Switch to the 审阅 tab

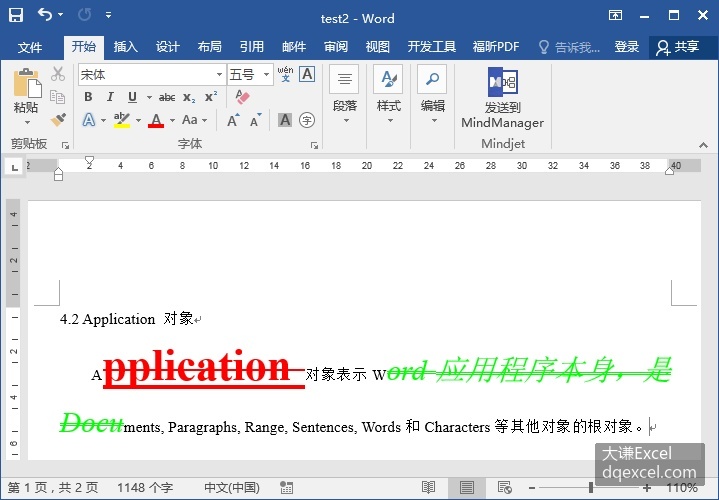coord(336,47)
